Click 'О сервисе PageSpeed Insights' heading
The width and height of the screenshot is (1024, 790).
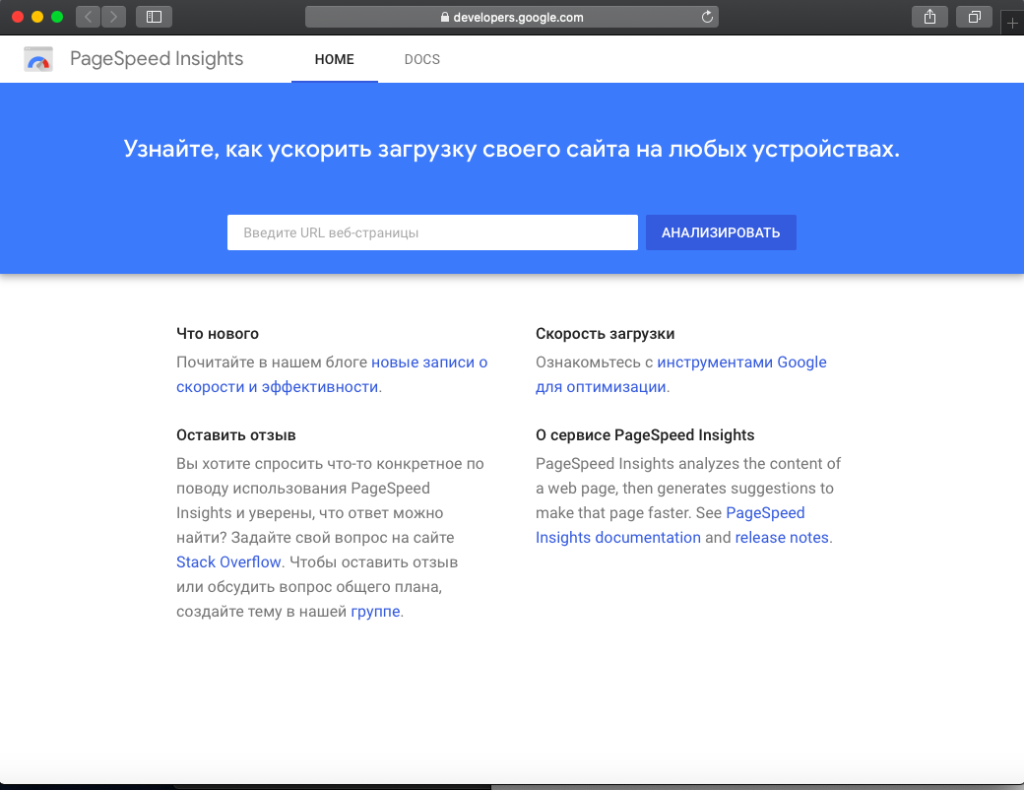[645, 435]
